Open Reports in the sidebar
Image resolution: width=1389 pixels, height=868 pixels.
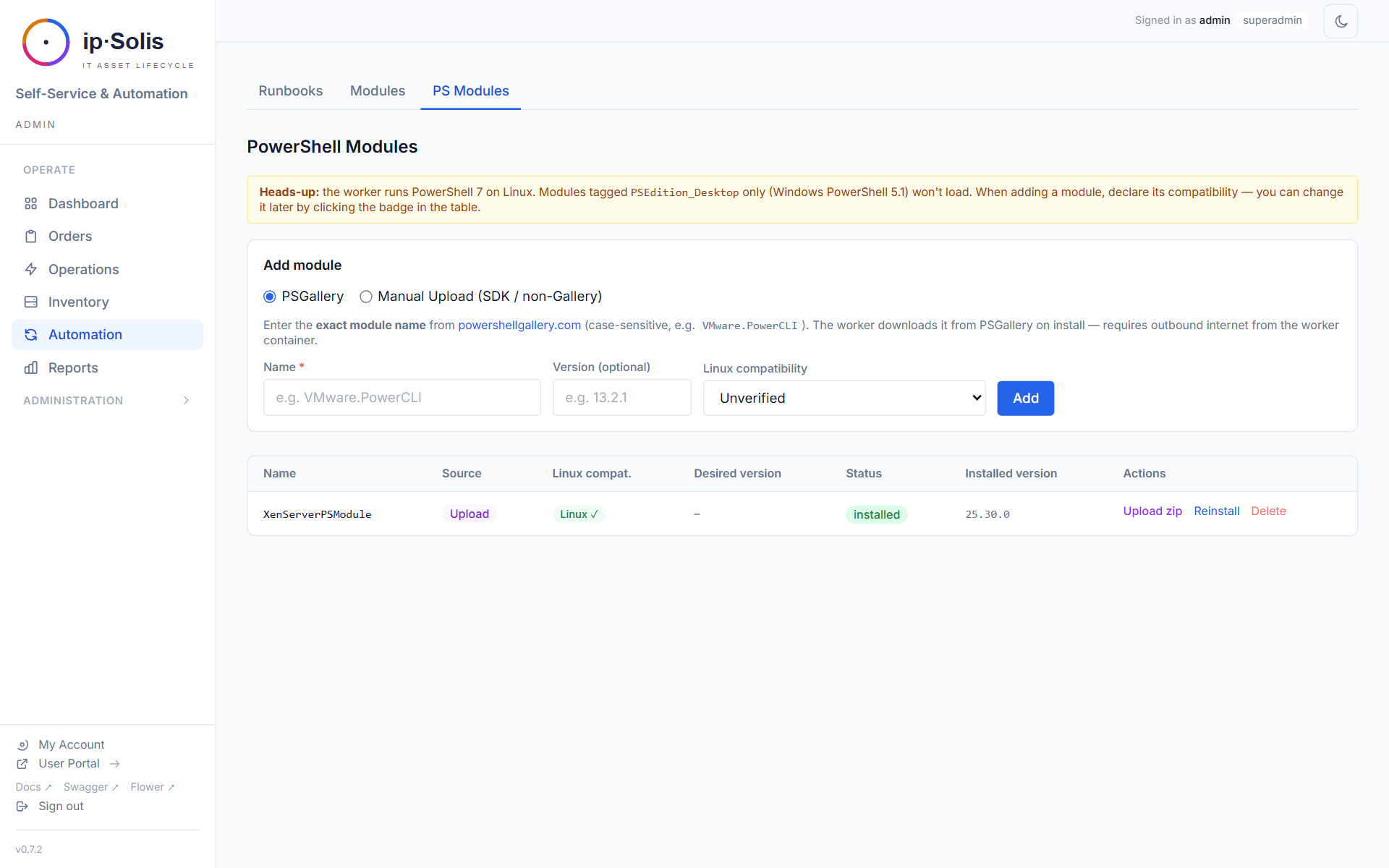[x=108, y=367]
